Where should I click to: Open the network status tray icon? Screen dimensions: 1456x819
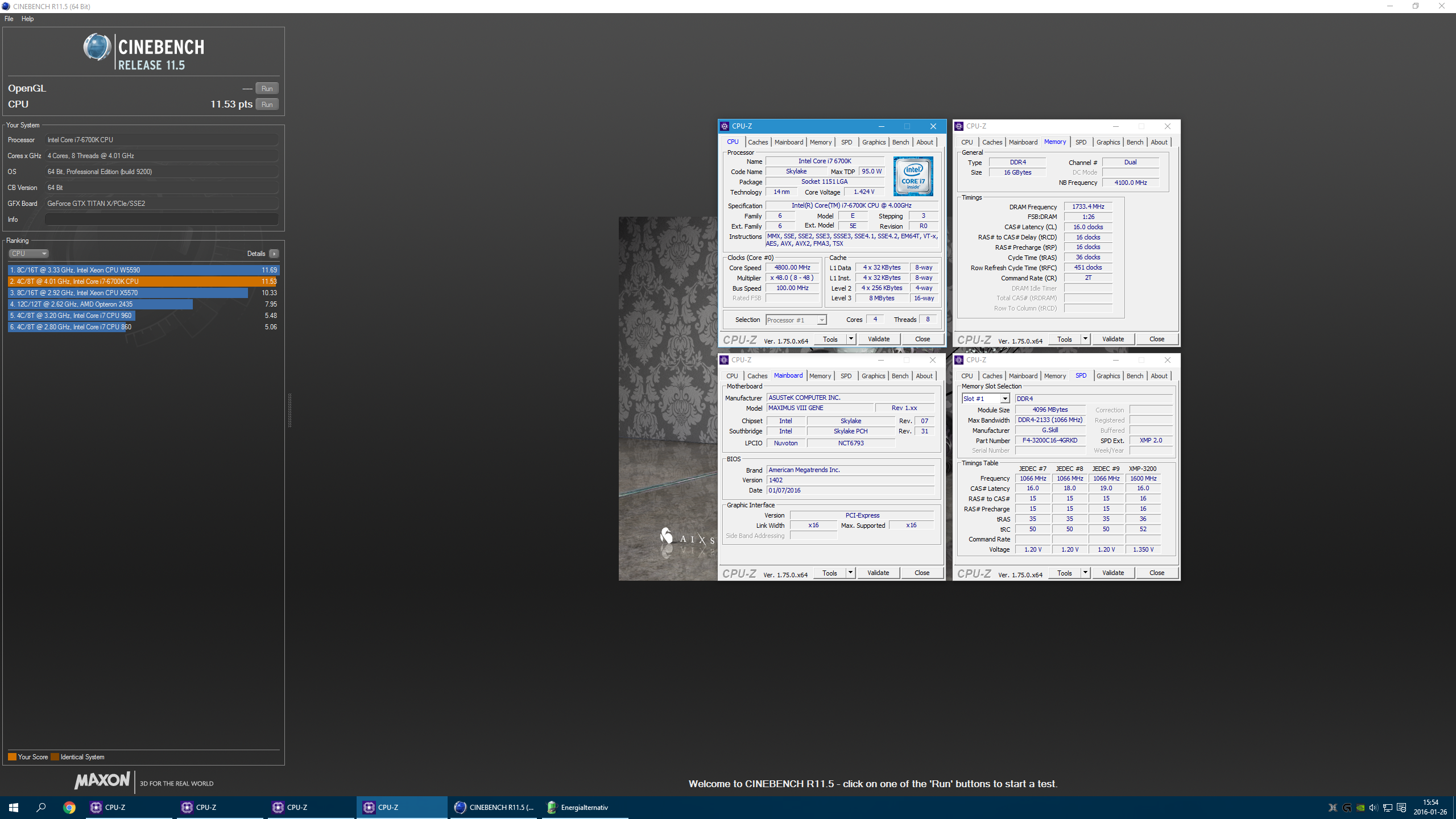click(1387, 808)
